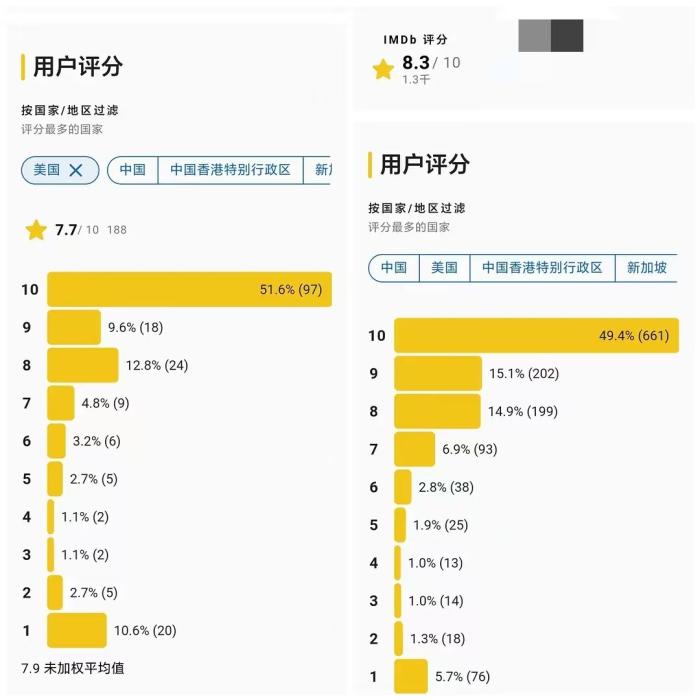Image resolution: width=700 pixels, height=700 pixels.
Task: Select 中国香港特别行政区 filter in left panel
Action: tap(230, 170)
